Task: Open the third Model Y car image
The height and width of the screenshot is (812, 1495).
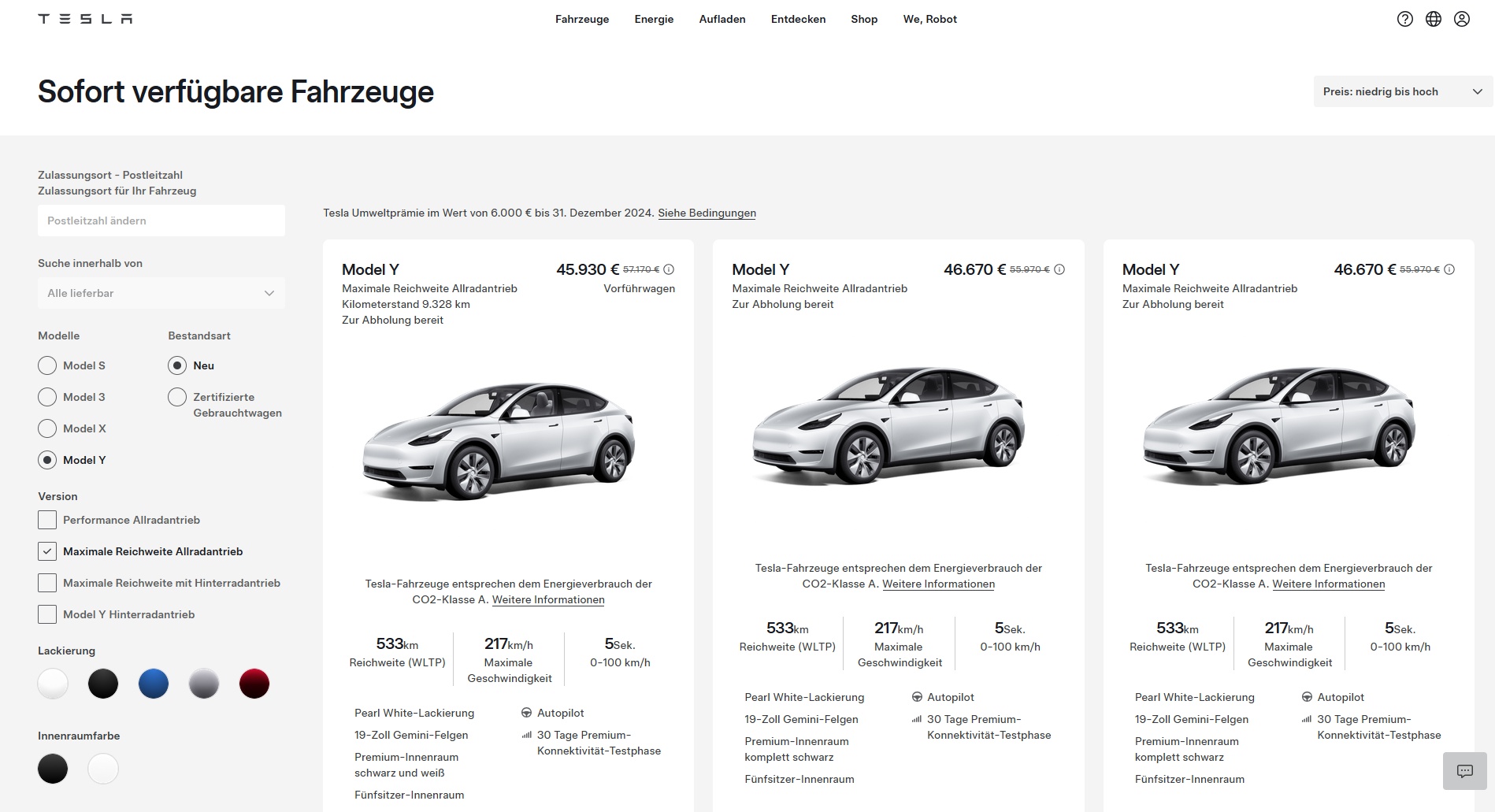Action: coord(1279,426)
